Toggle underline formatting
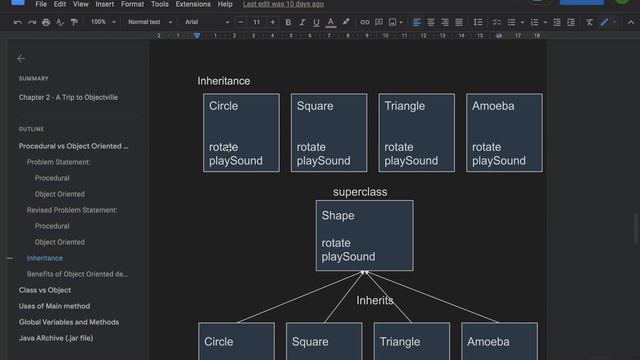This screenshot has height=360, width=640. [316, 22]
